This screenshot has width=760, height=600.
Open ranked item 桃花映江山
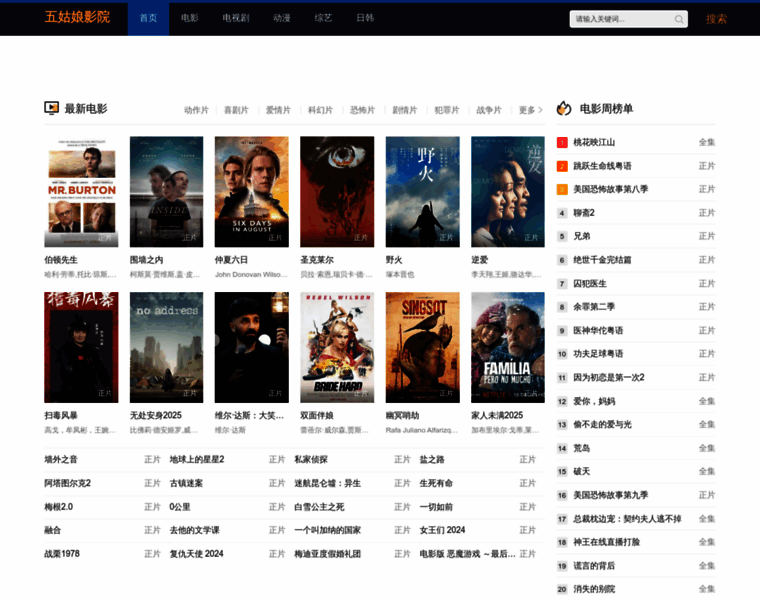594,142
